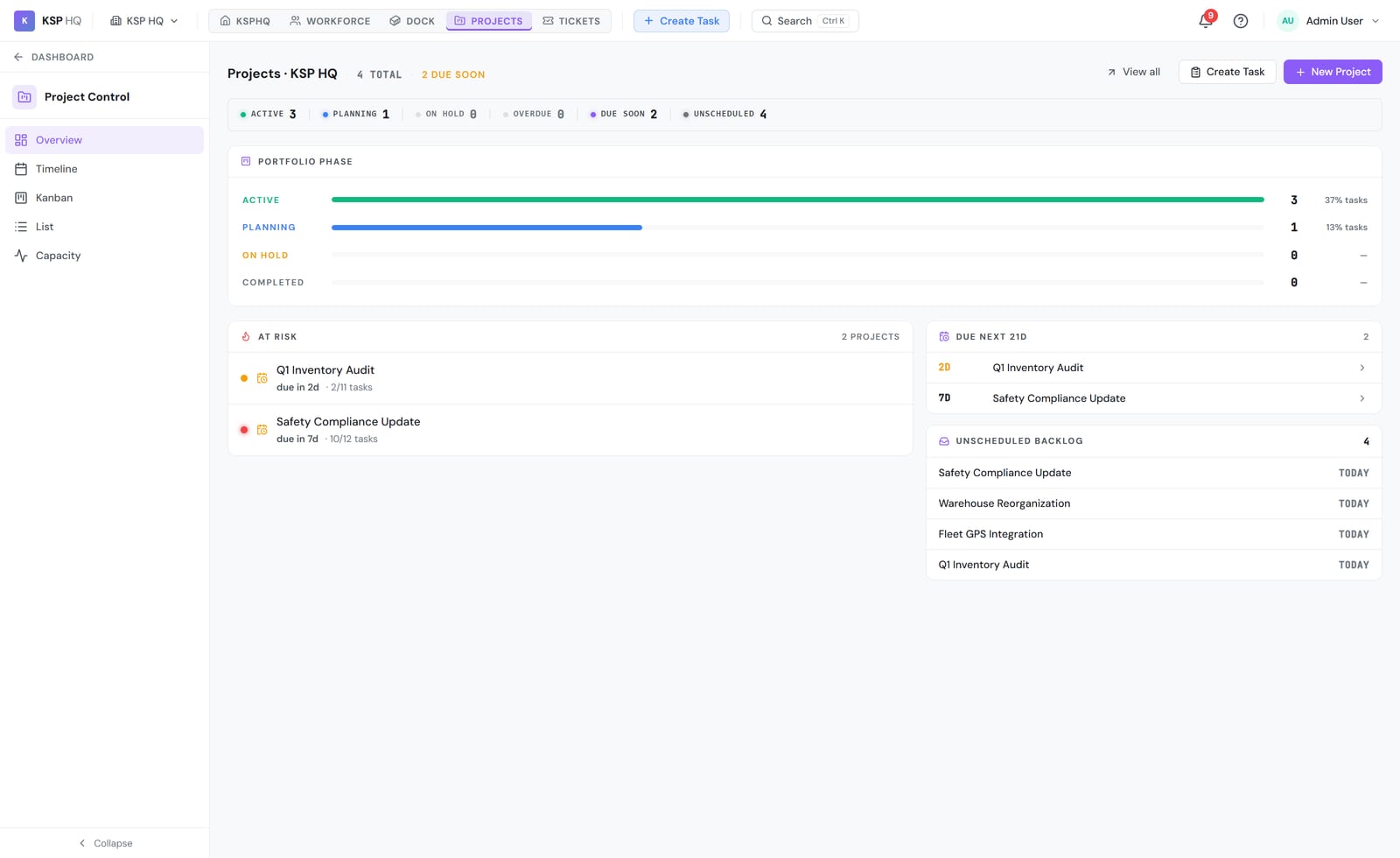Filter by the Unscheduled 4 status chip
1400x858 pixels.
(x=724, y=114)
